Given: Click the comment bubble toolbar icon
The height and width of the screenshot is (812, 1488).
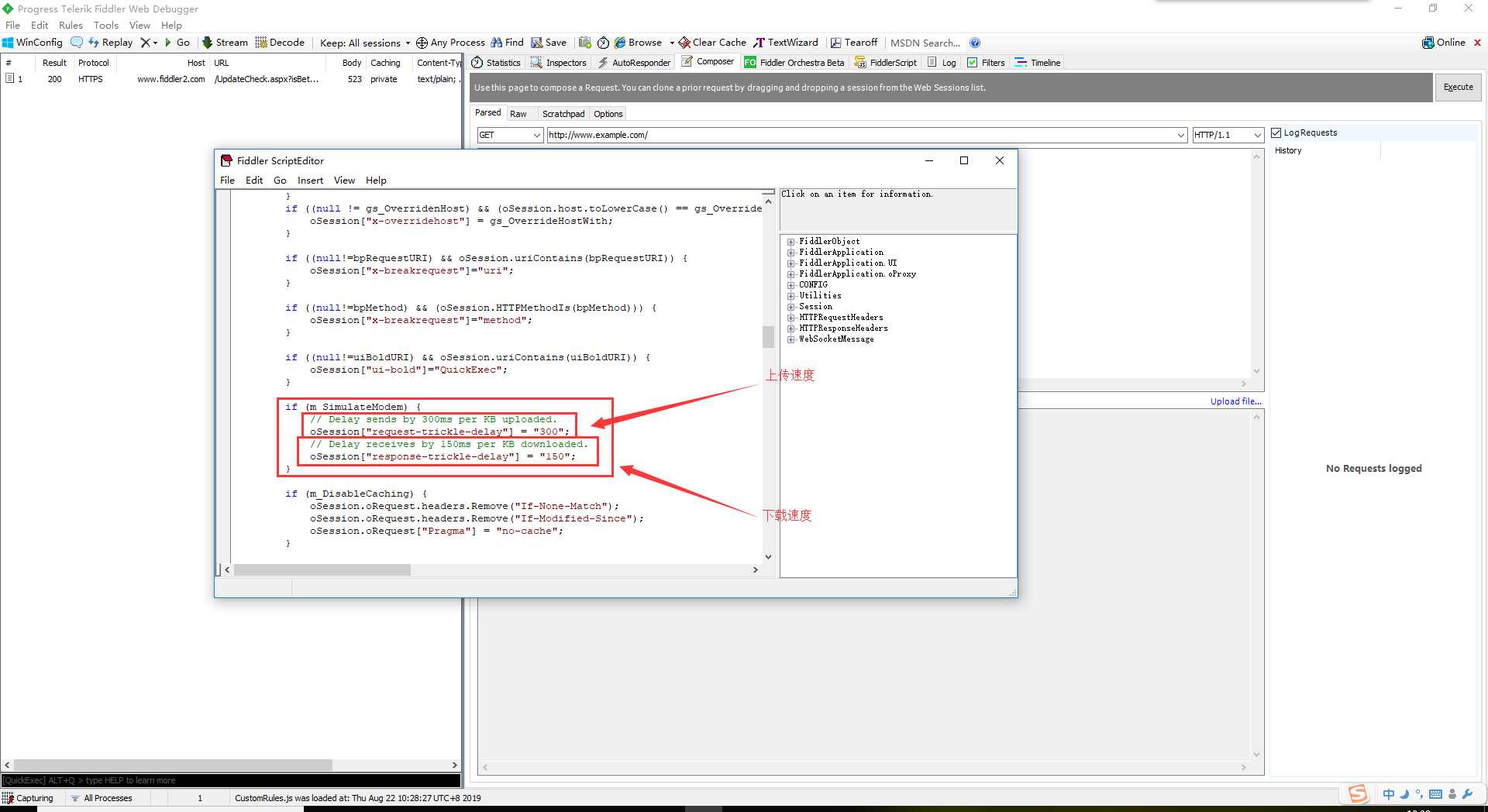Looking at the screenshot, I should coord(76,43).
